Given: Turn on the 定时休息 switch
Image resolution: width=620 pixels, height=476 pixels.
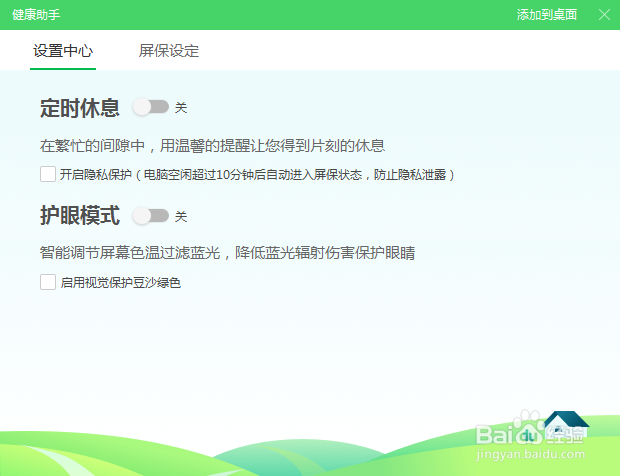Looking at the screenshot, I should point(151,107).
